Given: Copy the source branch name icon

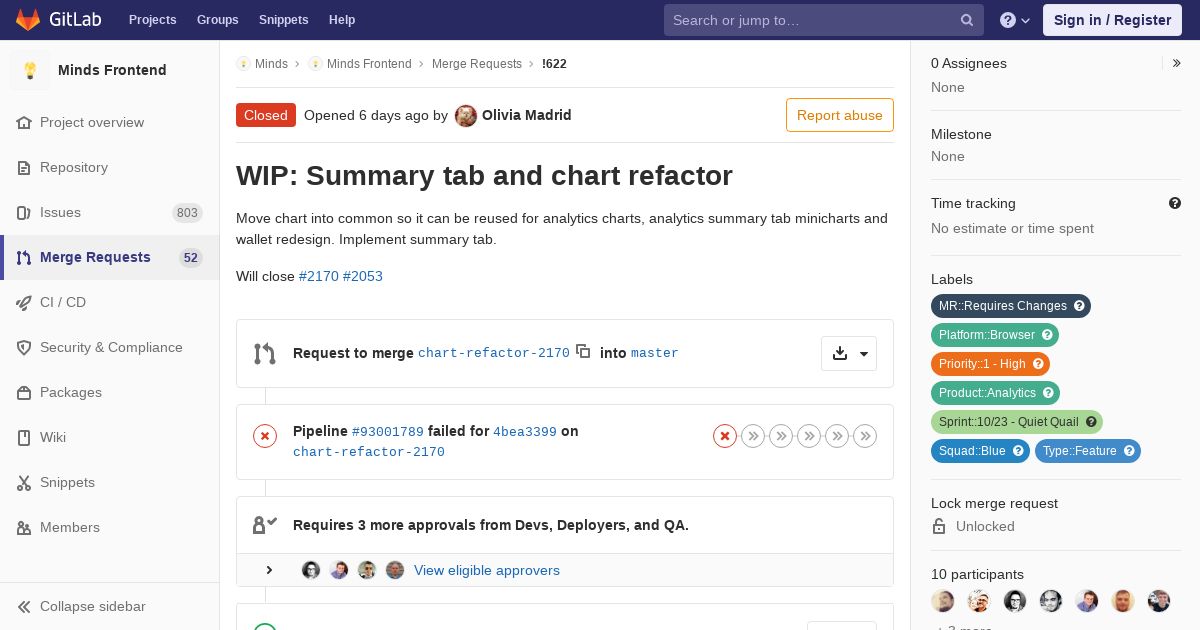Looking at the screenshot, I should (583, 351).
